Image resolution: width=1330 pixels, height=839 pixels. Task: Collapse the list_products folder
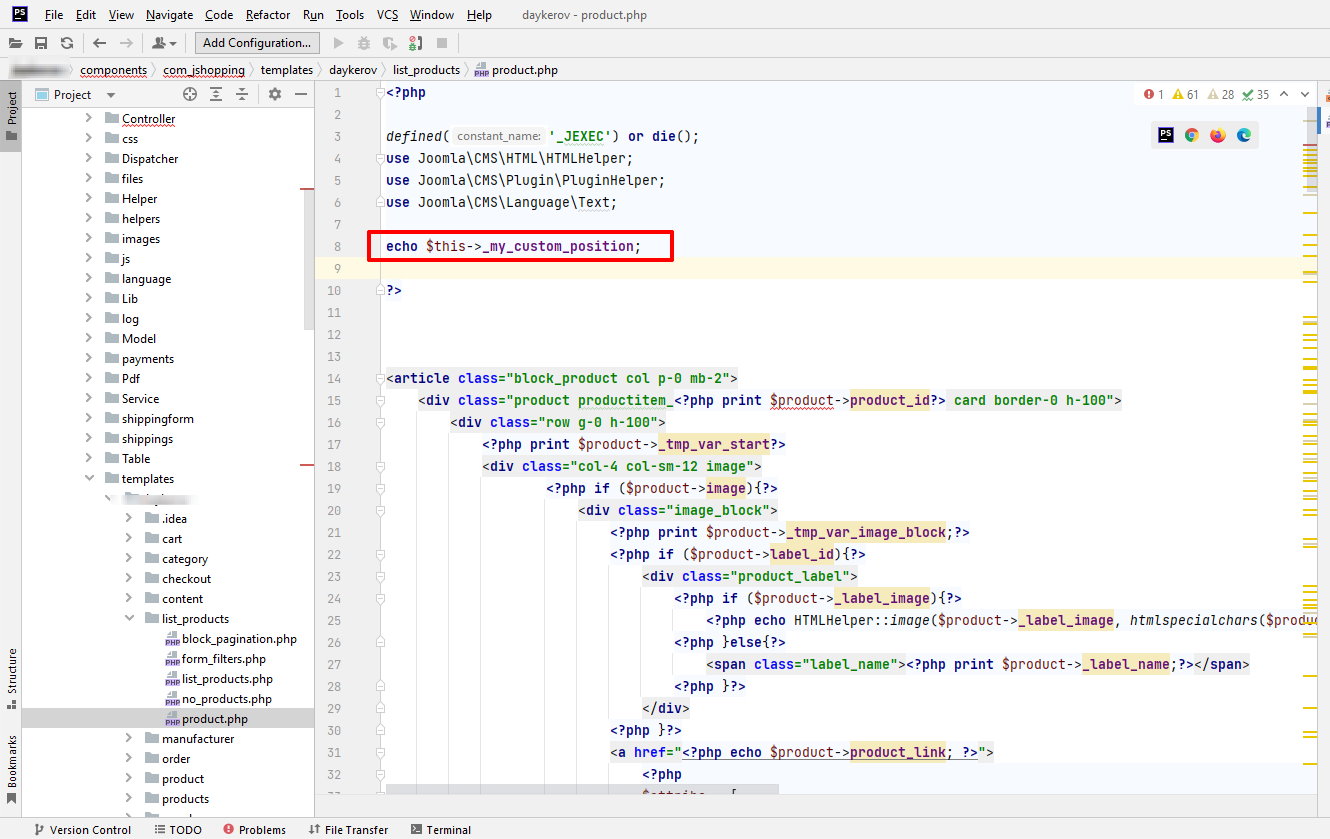pyautogui.click(x=129, y=619)
